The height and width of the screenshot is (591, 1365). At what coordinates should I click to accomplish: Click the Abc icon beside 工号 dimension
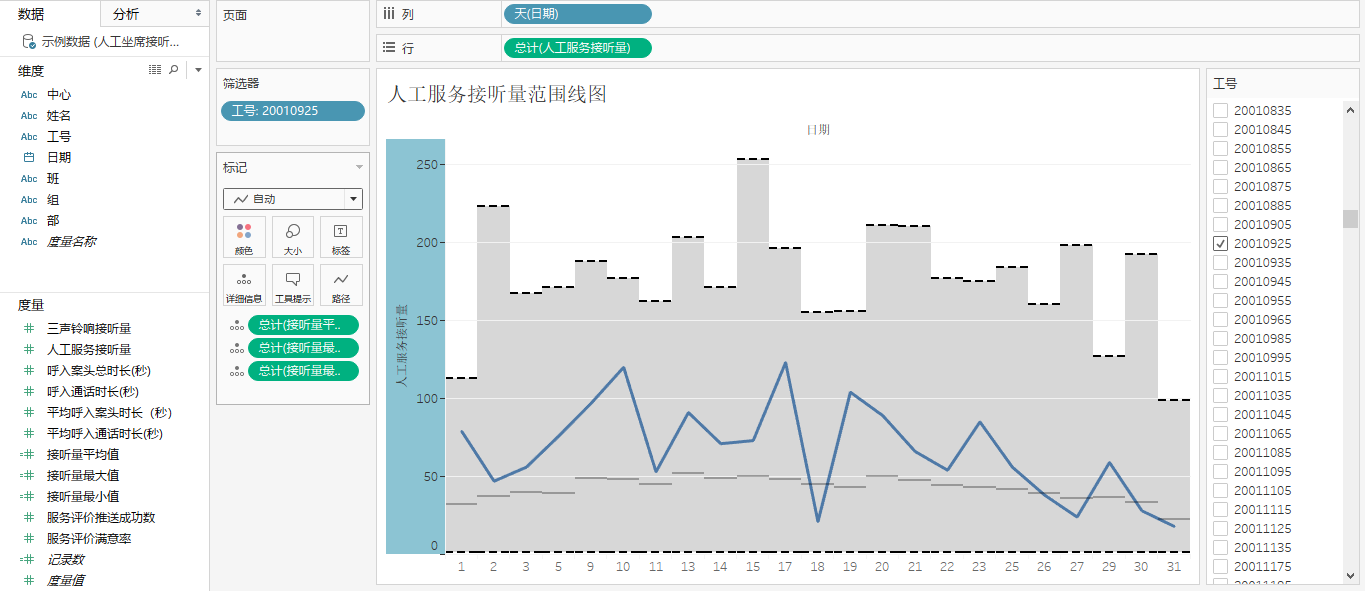[x=29, y=137]
